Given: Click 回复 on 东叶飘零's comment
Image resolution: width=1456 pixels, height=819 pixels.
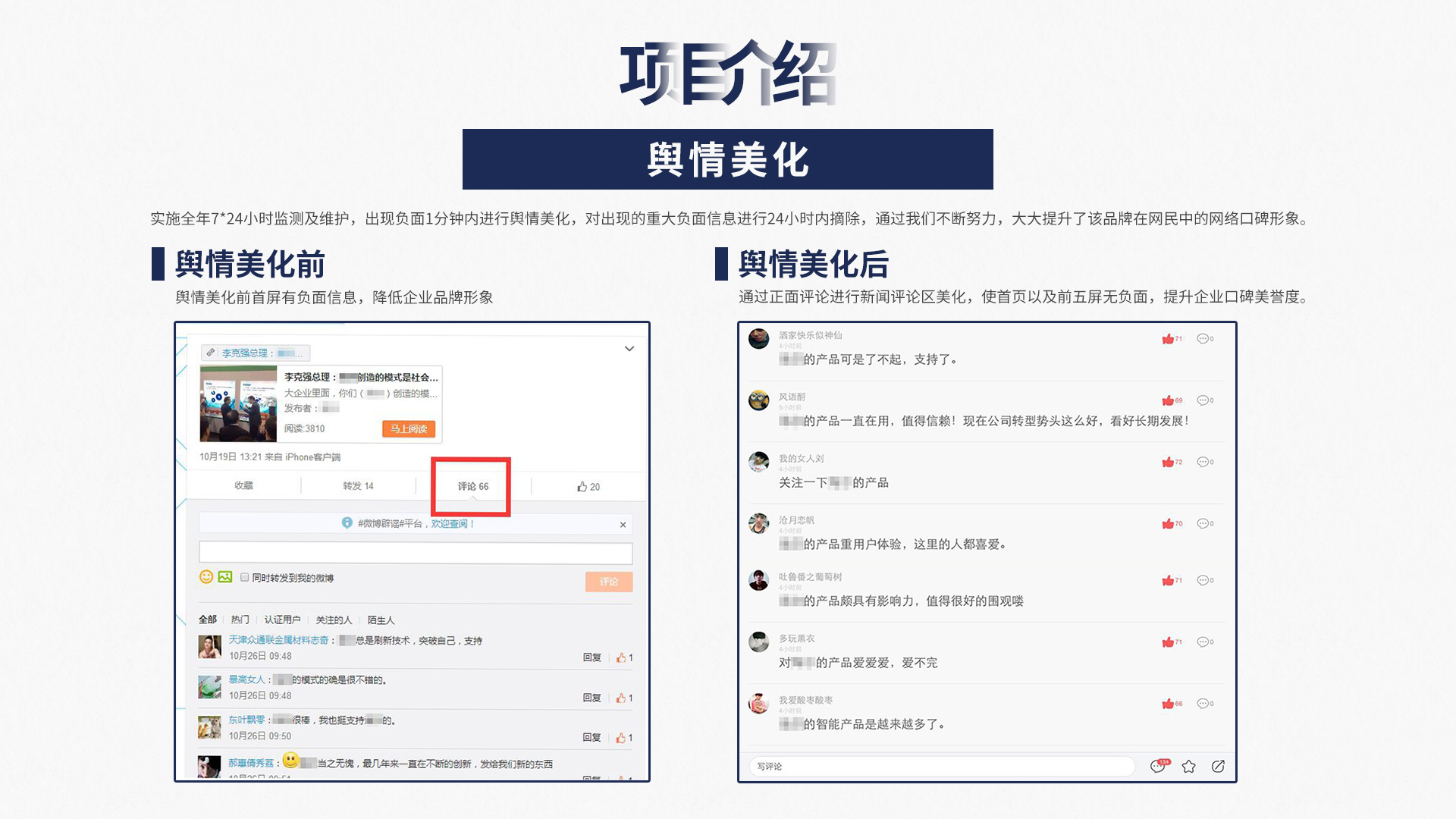Looking at the screenshot, I should tap(591, 737).
